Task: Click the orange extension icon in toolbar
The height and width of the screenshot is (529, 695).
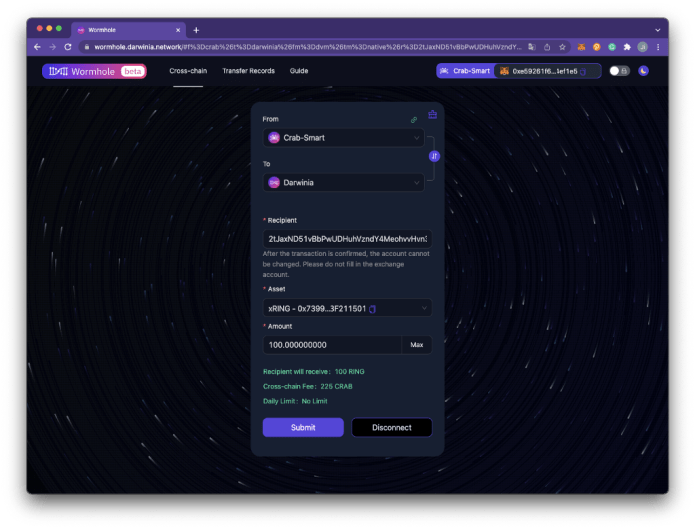Action: coord(597,47)
